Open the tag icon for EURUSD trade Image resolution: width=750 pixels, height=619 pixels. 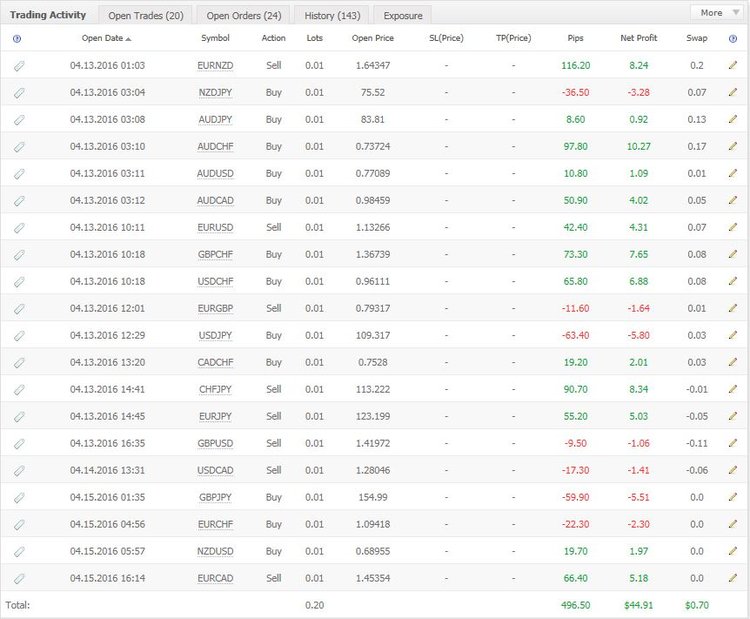click(19, 228)
